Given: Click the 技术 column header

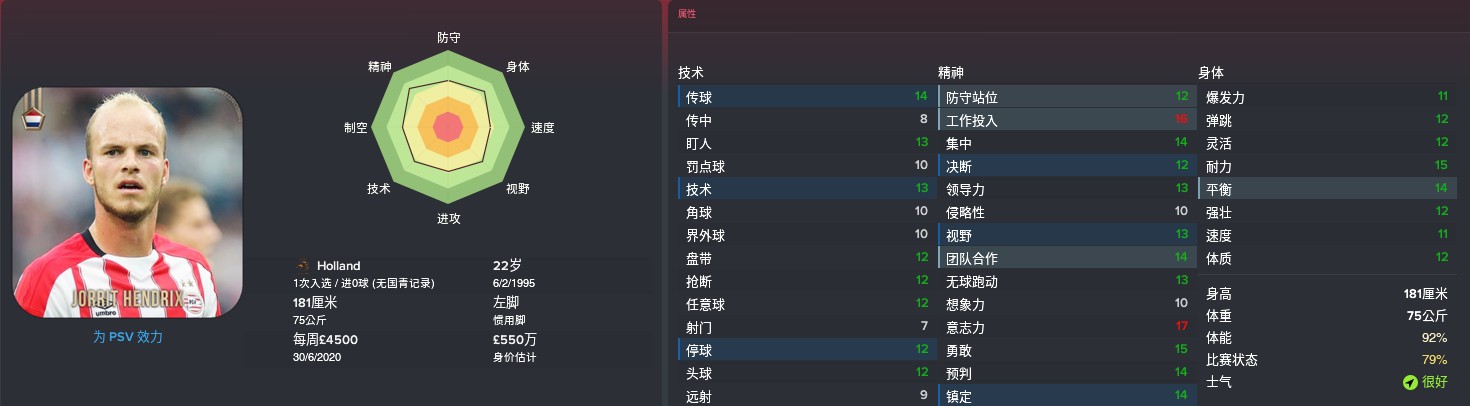Looking at the screenshot, I should point(691,73).
